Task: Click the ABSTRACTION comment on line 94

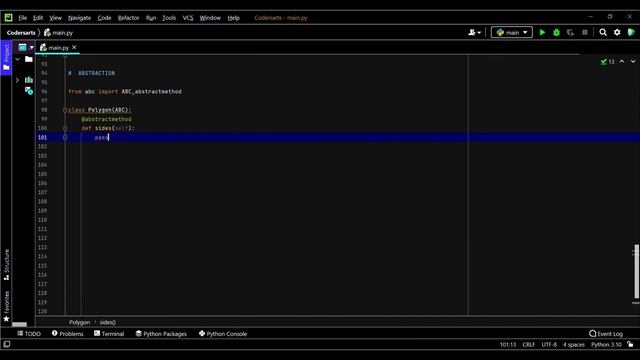Action: point(92,73)
